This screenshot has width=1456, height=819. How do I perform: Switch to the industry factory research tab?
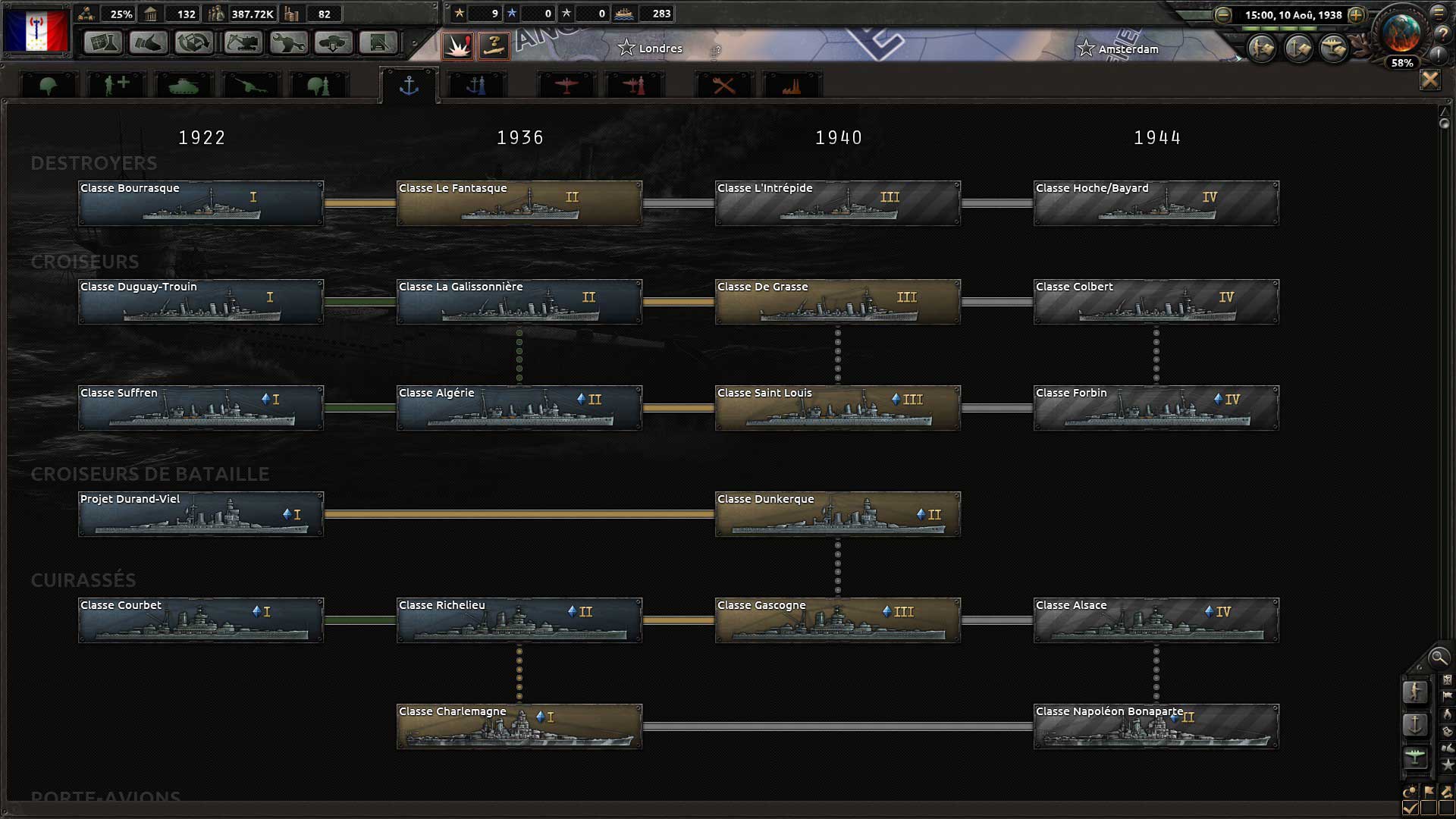tap(792, 85)
